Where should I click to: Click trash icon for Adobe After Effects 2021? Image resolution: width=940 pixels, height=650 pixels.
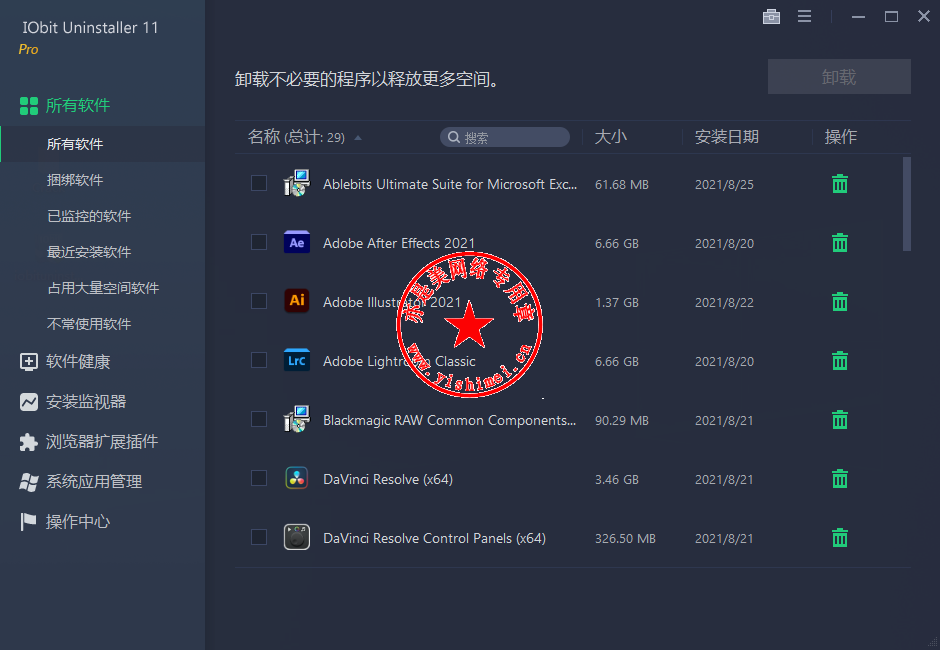(x=840, y=243)
